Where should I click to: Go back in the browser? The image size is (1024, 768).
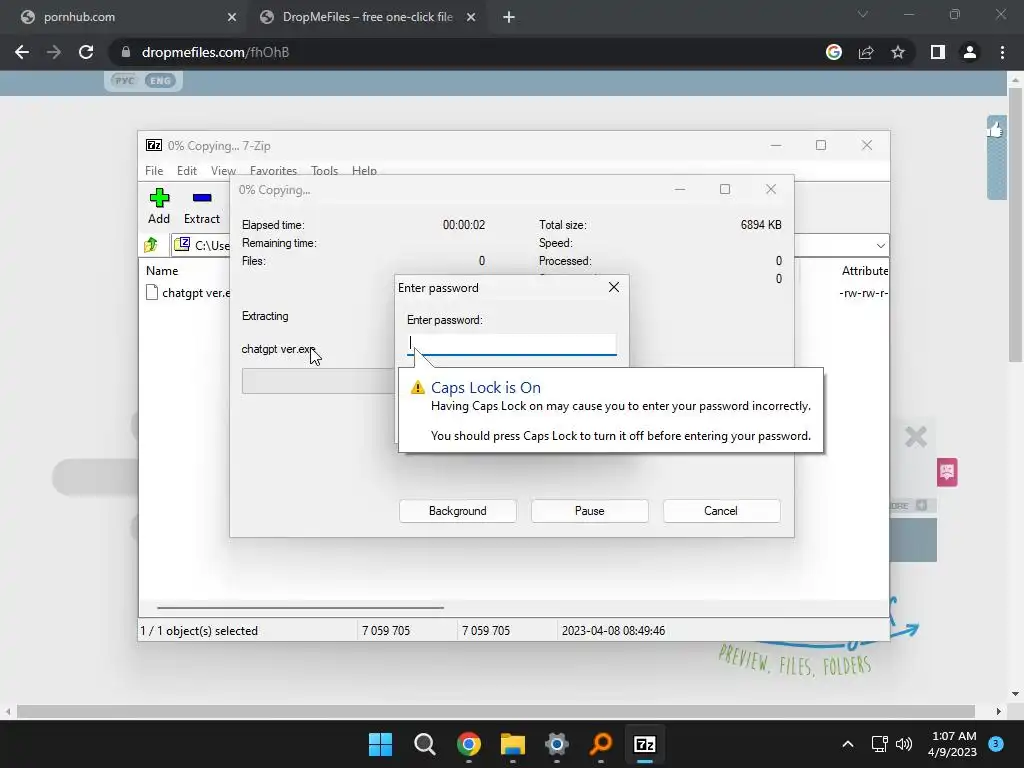click(22, 52)
